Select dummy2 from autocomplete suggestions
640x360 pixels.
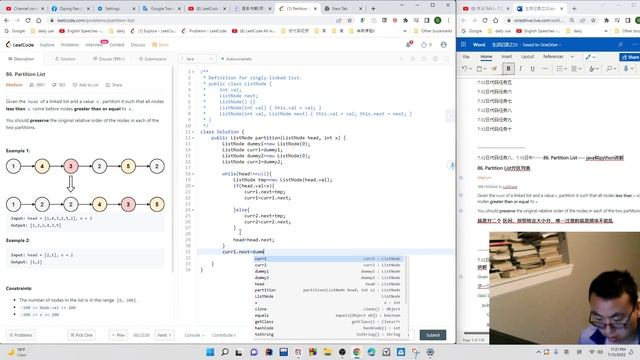click(329, 278)
